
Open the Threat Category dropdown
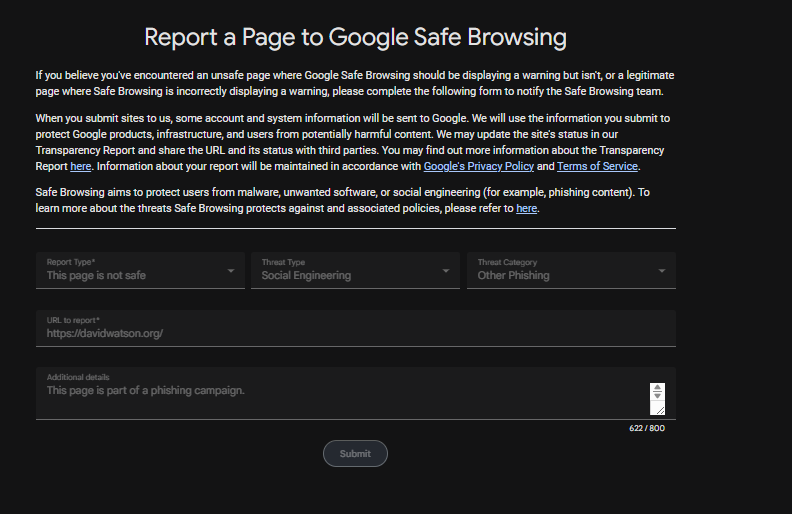pos(571,271)
